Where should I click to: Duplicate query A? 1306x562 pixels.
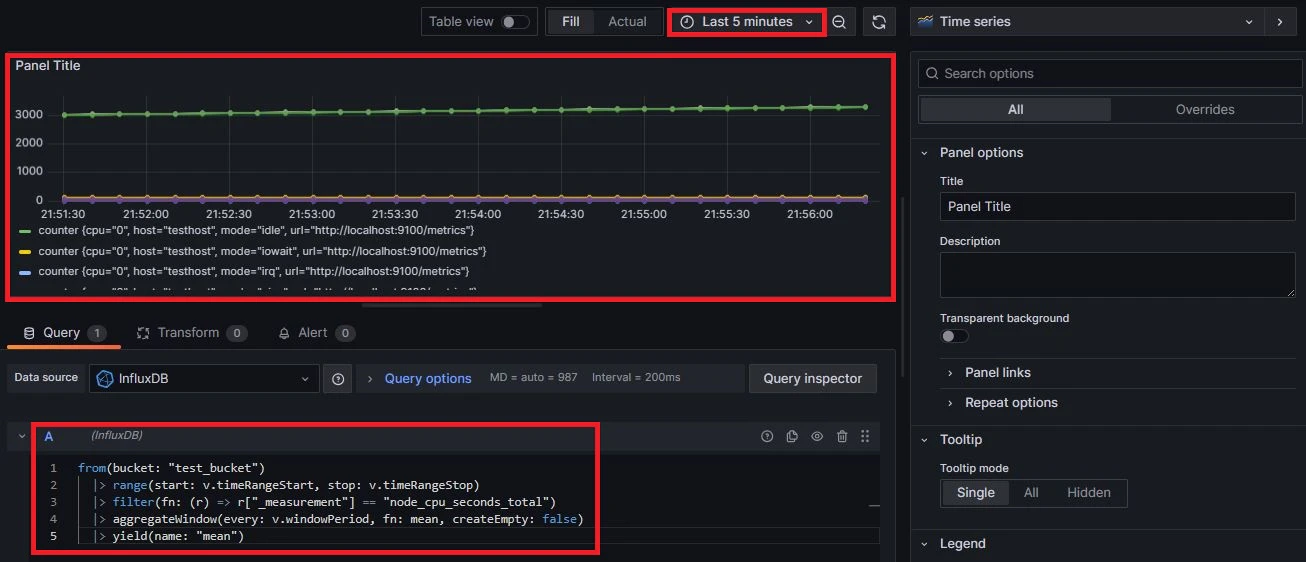(792, 436)
